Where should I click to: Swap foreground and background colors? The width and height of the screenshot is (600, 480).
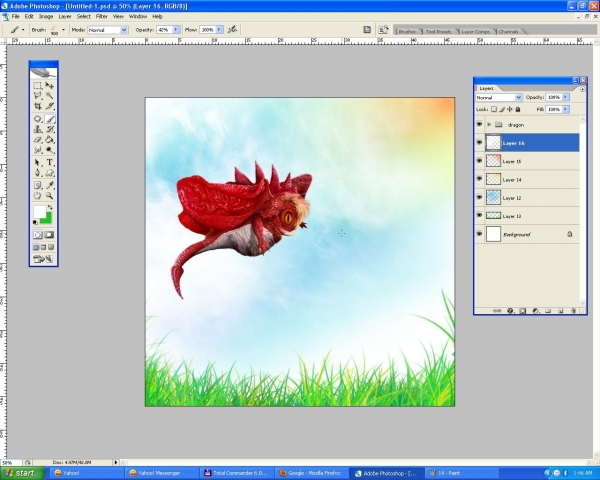[x=50, y=207]
